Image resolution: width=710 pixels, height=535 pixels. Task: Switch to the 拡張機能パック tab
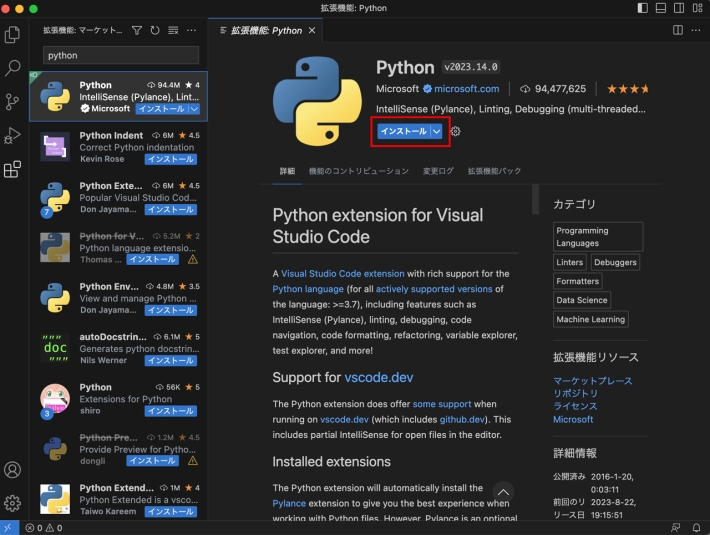click(x=494, y=171)
